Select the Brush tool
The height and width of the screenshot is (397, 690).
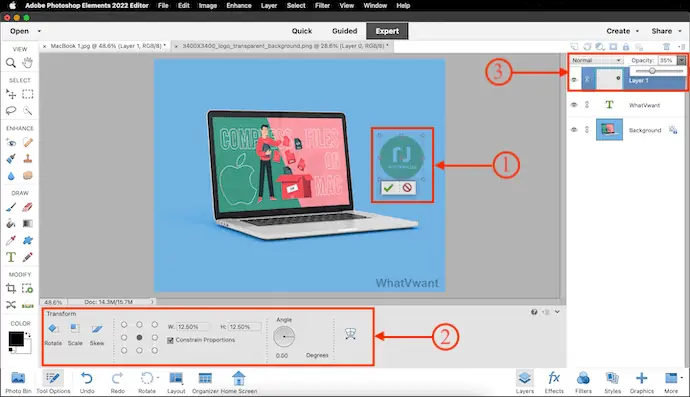point(11,207)
